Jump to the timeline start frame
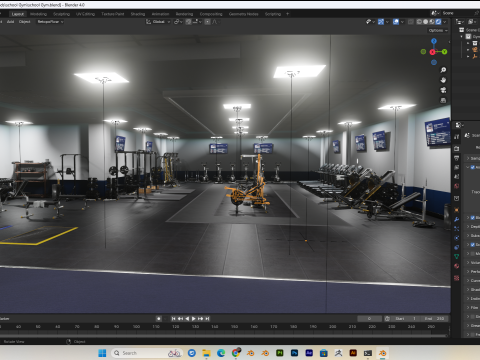 coord(173,319)
